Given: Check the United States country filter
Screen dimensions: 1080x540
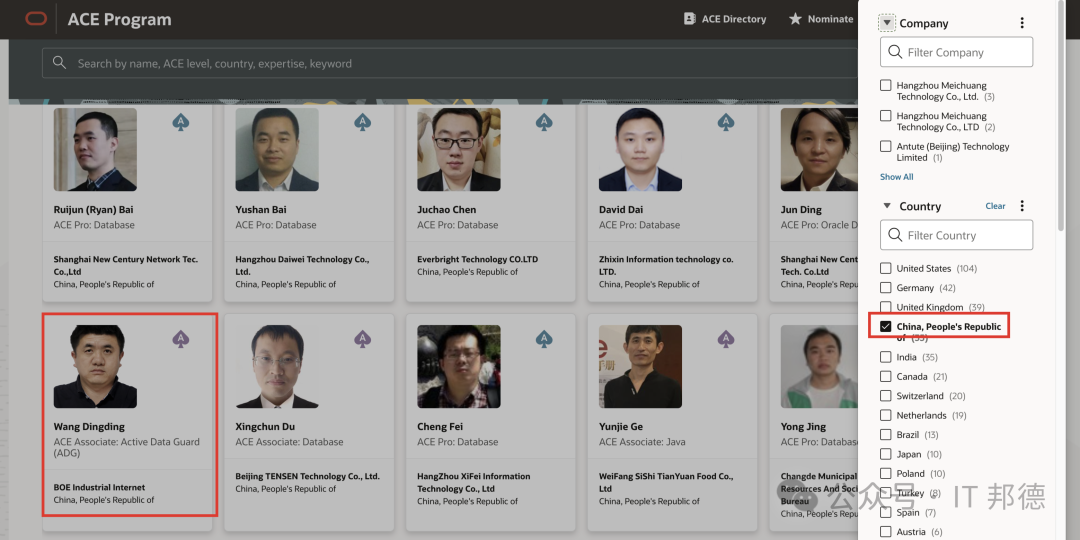Looking at the screenshot, I should tap(886, 268).
